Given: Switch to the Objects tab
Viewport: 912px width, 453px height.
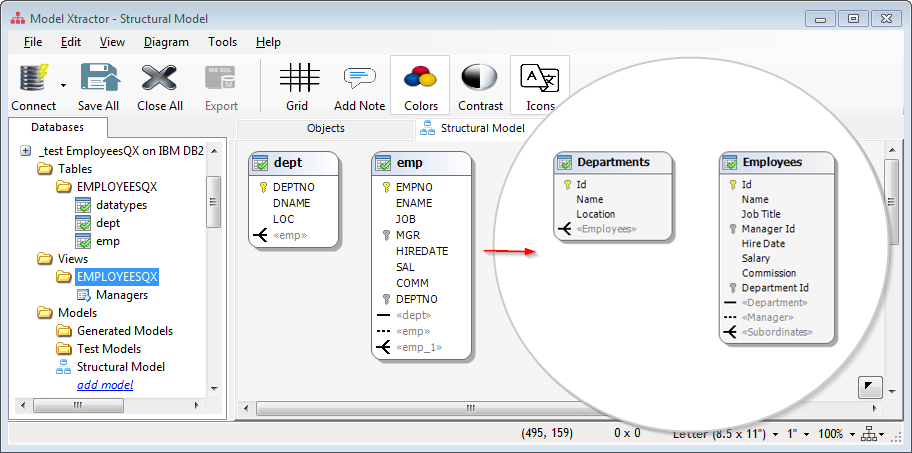Looking at the screenshot, I should coord(326,129).
